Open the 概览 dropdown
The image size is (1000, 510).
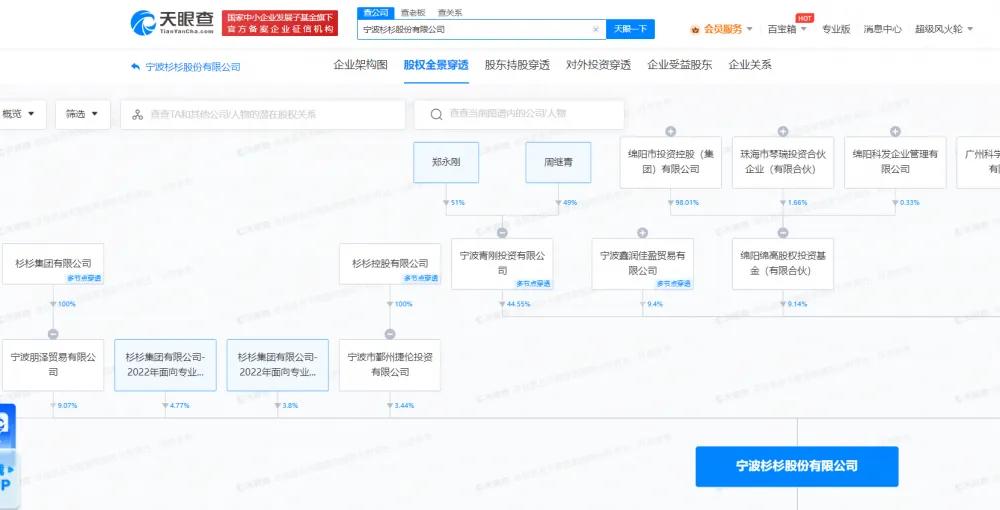19,114
